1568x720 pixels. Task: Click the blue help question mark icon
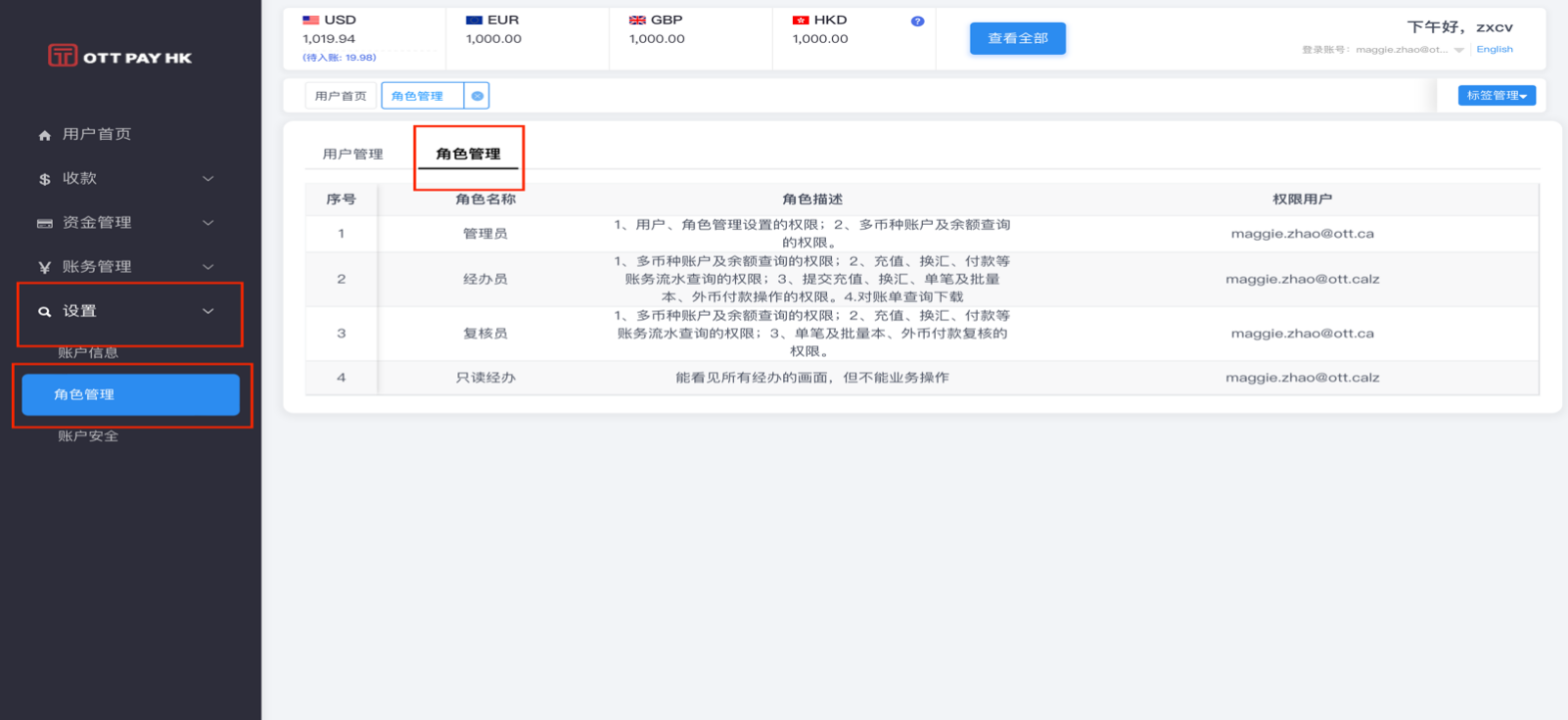[917, 21]
